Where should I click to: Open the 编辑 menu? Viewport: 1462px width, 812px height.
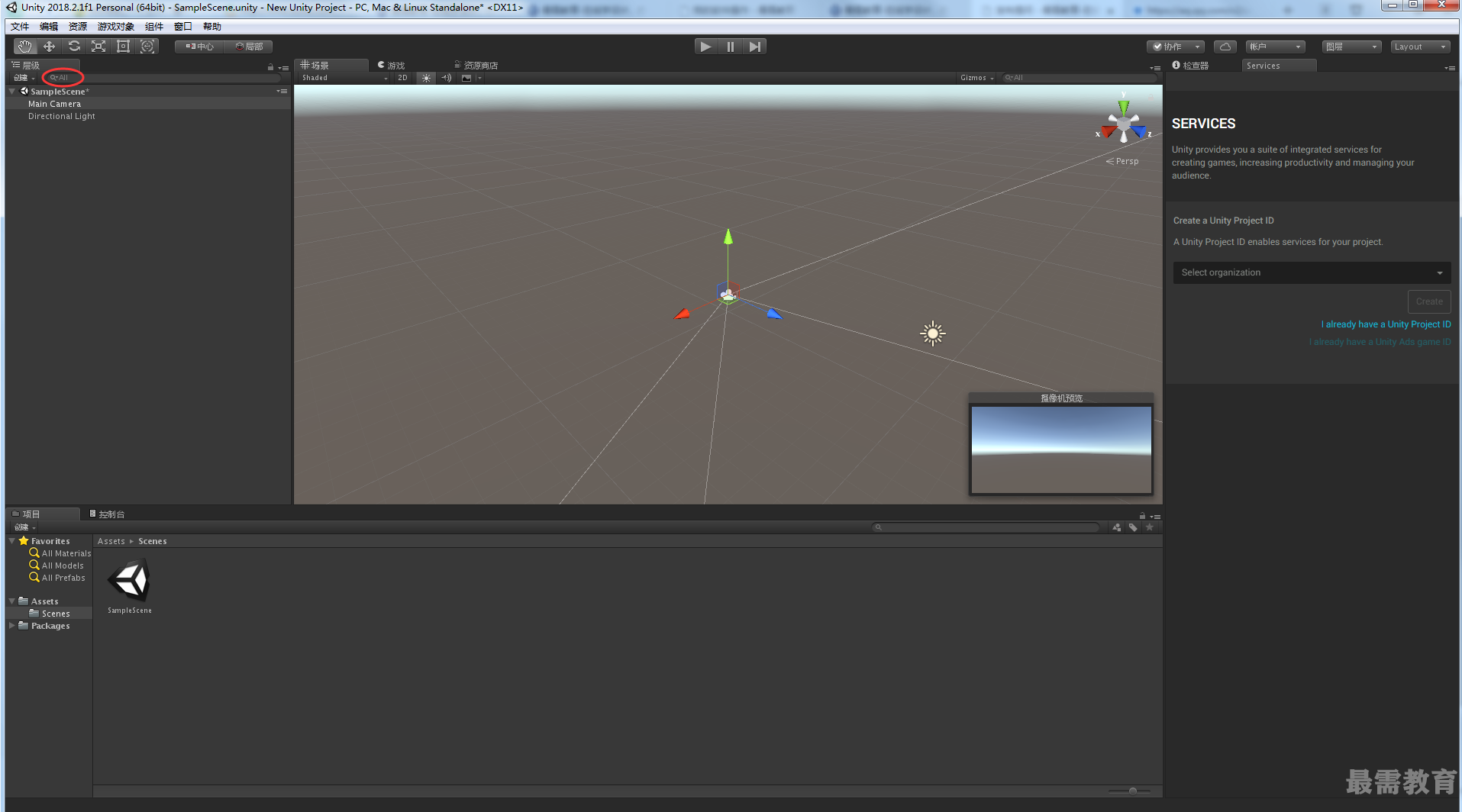tap(49, 27)
